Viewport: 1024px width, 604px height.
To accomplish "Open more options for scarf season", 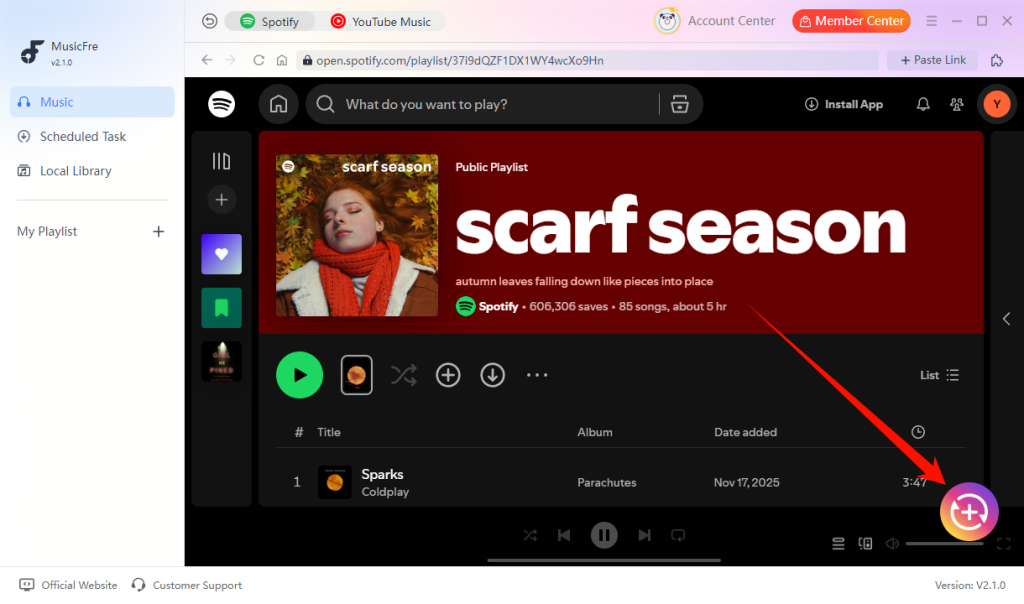I will 537,375.
